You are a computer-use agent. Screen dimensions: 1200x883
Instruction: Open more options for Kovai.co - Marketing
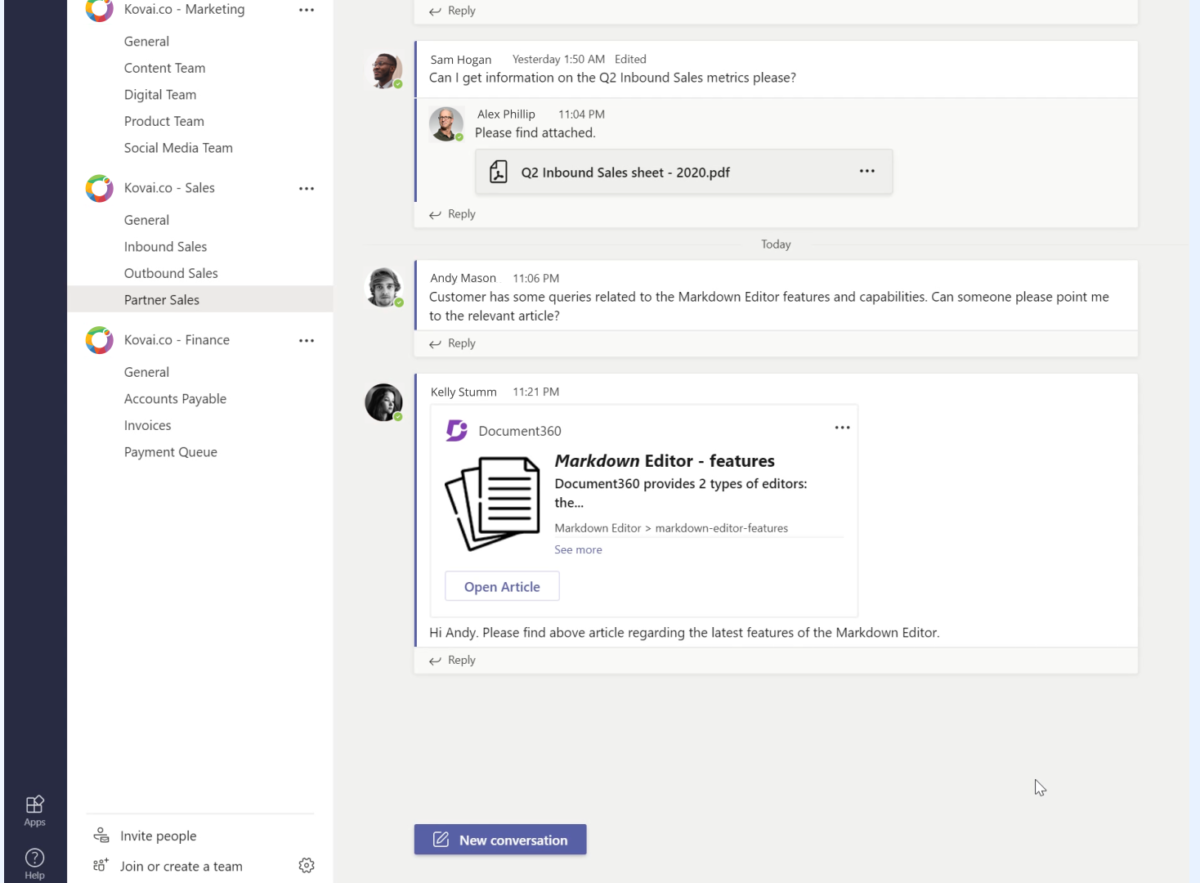coord(306,10)
